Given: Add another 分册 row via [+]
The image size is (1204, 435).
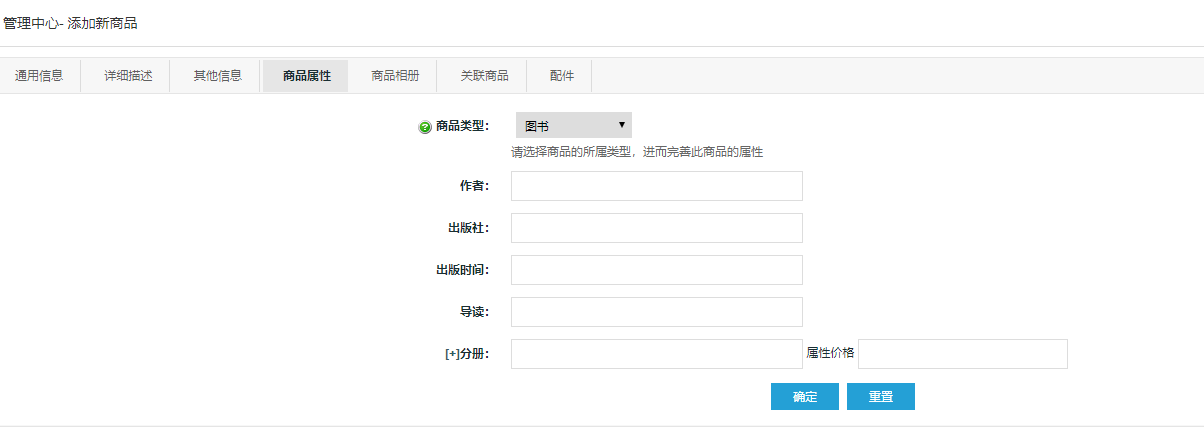Looking at the screenshot, I should tap(452, 354).
